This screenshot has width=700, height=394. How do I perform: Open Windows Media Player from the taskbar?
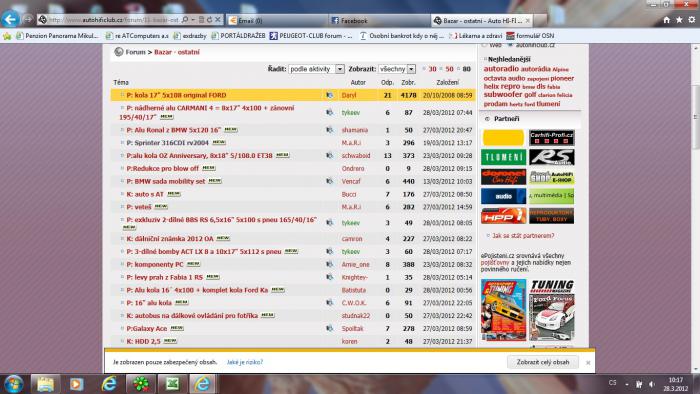[76, 384]
